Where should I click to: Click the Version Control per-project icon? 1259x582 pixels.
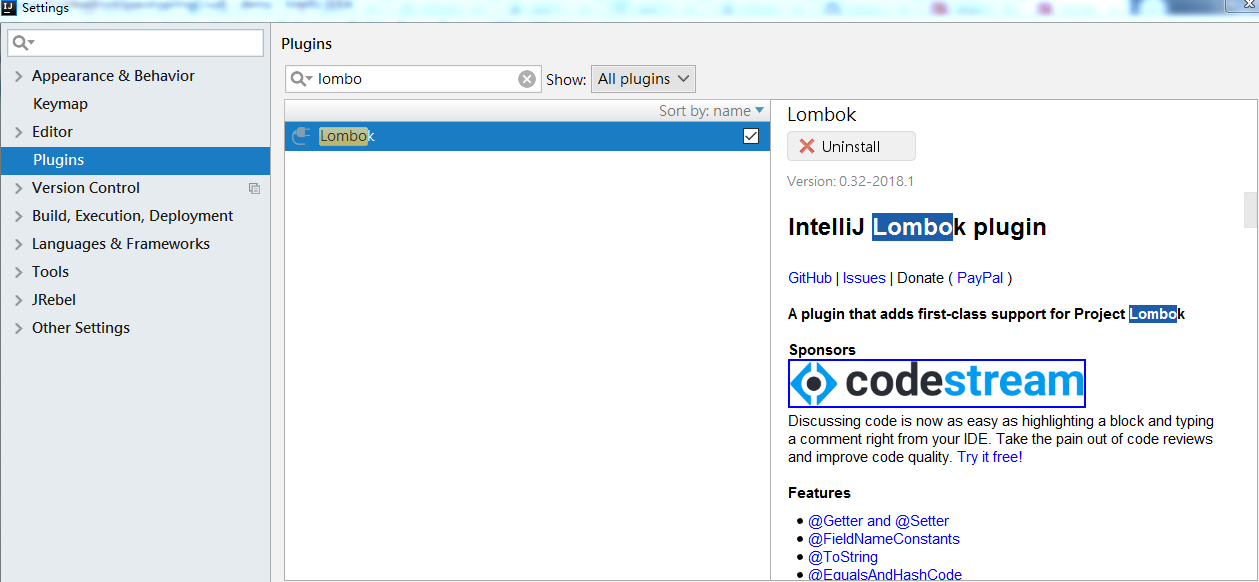[254, 188]
